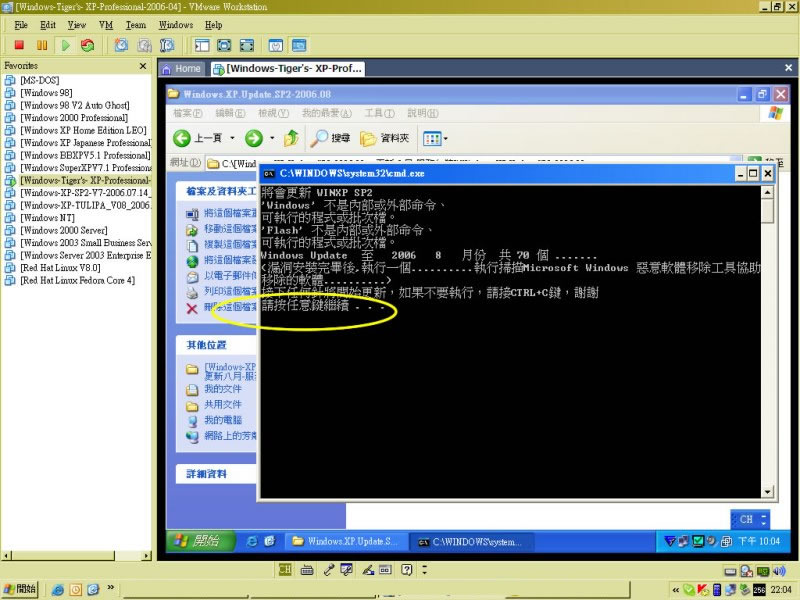Click the Reset VM toolbar icon

(88, 45)
